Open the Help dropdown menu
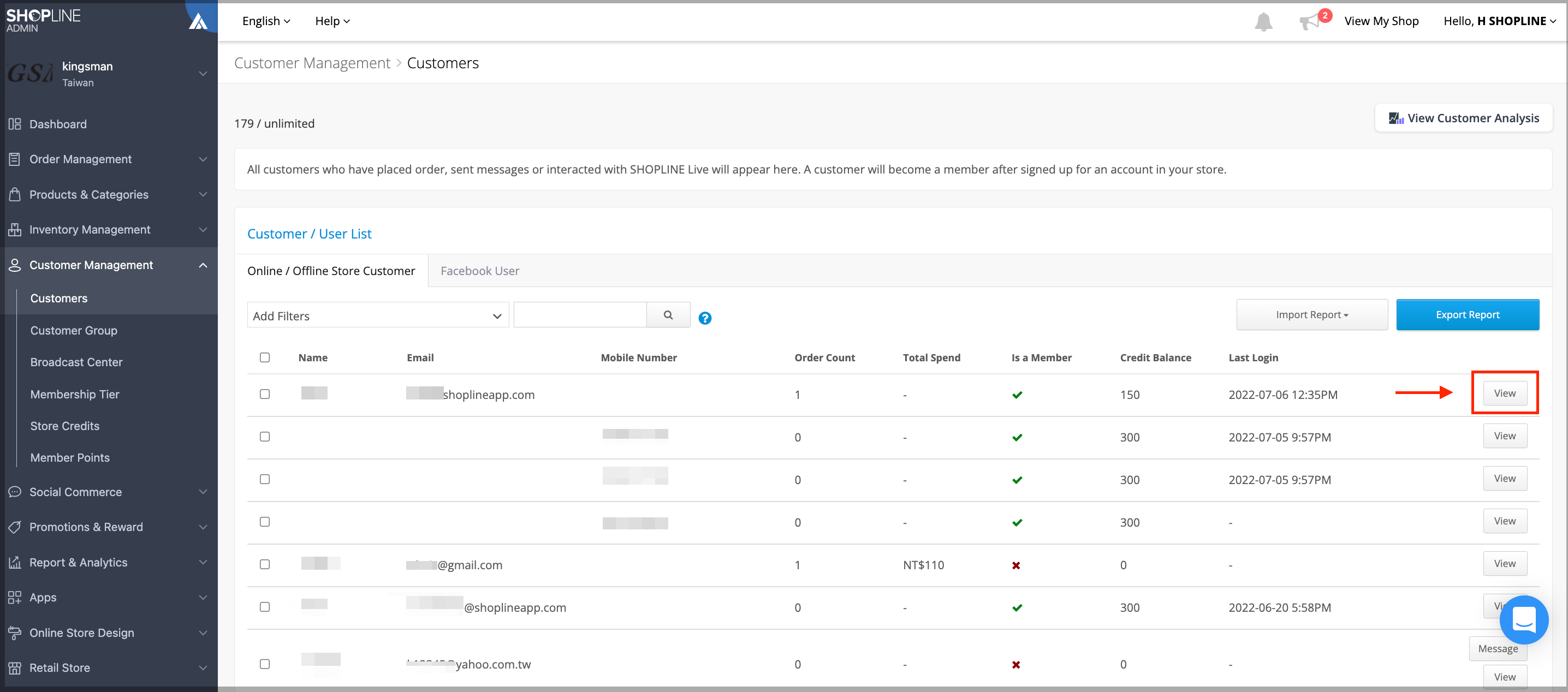 pos(332,21)
